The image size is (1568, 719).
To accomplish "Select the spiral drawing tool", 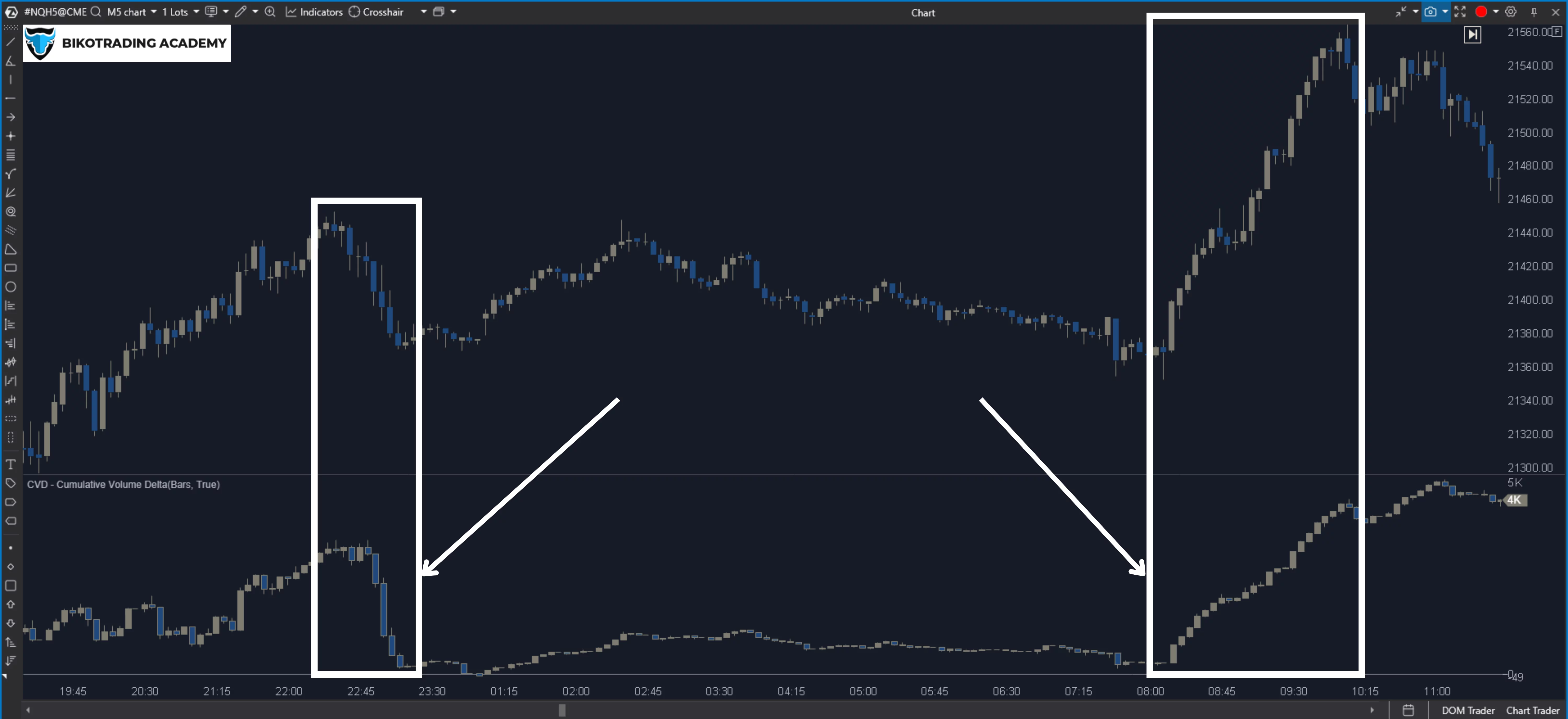I will tap(10, 211).
